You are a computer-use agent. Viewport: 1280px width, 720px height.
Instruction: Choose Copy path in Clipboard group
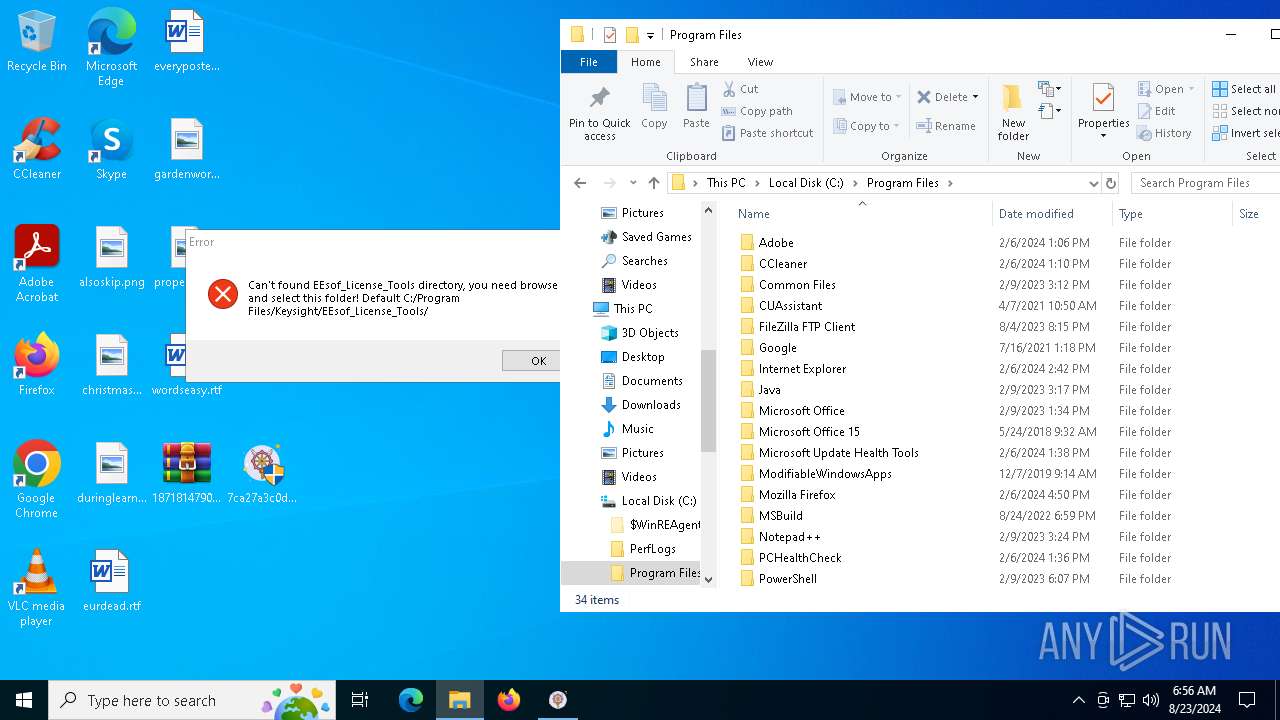click(757, 111)
